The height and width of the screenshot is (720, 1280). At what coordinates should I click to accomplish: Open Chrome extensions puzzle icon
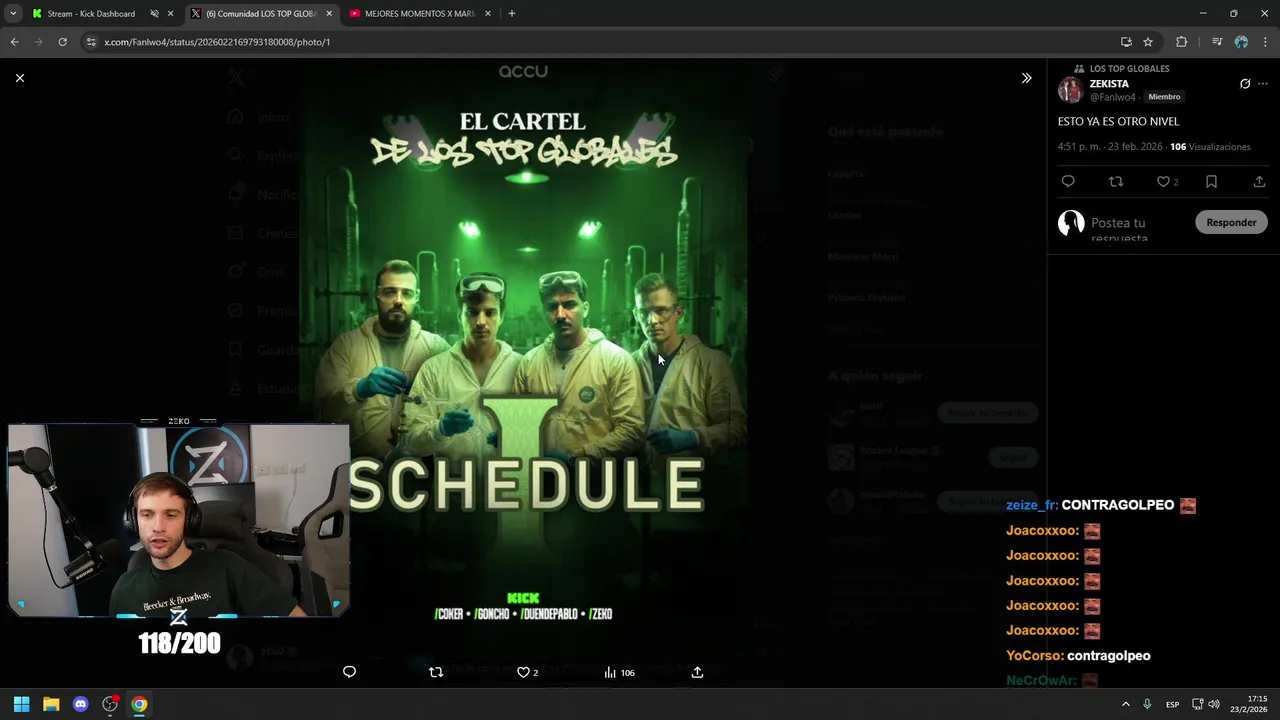1181,42
